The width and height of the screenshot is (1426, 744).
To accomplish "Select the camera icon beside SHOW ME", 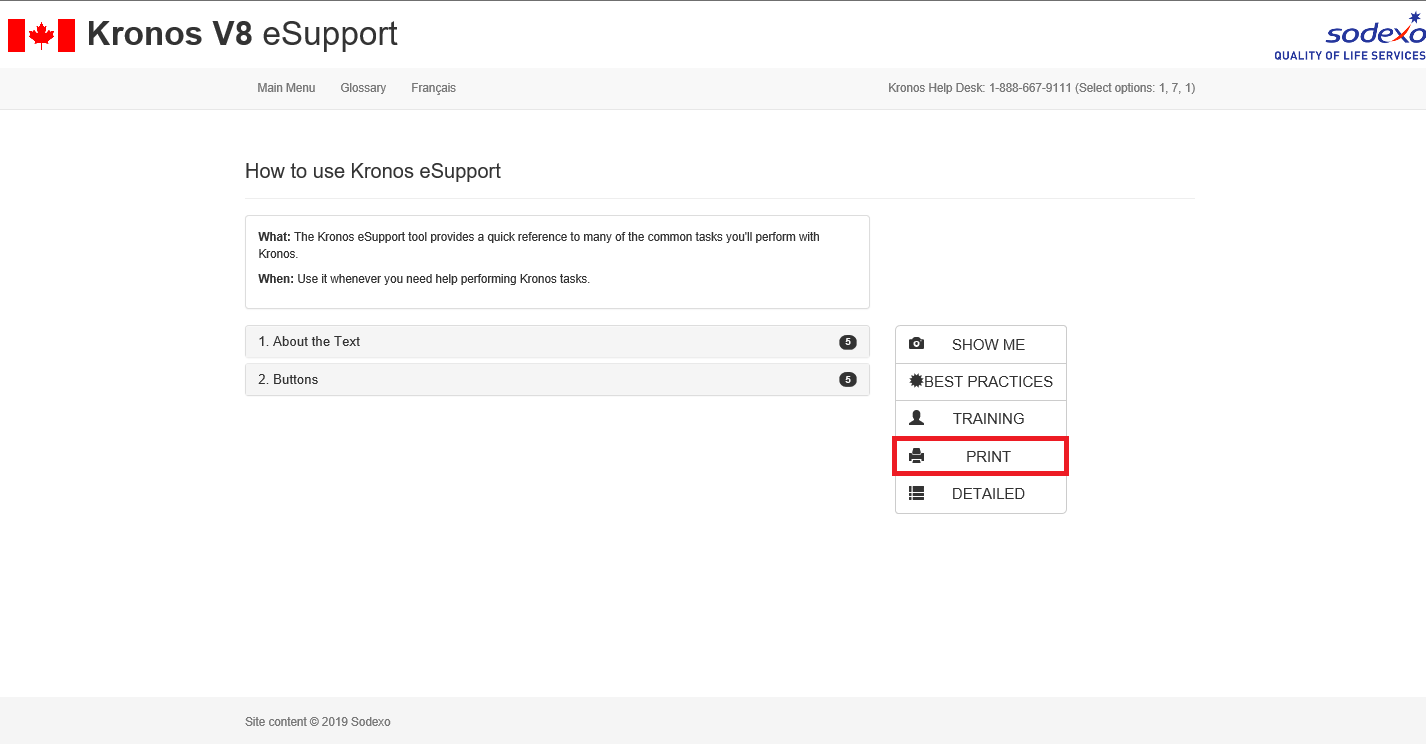I will pyautogui.click(x=917, y=343).
